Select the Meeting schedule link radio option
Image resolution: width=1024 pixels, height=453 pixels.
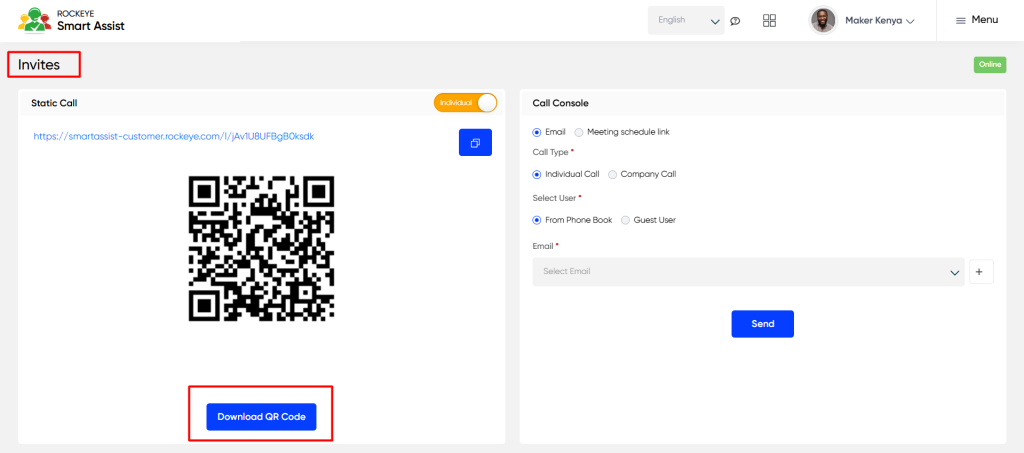pos(579,132)
